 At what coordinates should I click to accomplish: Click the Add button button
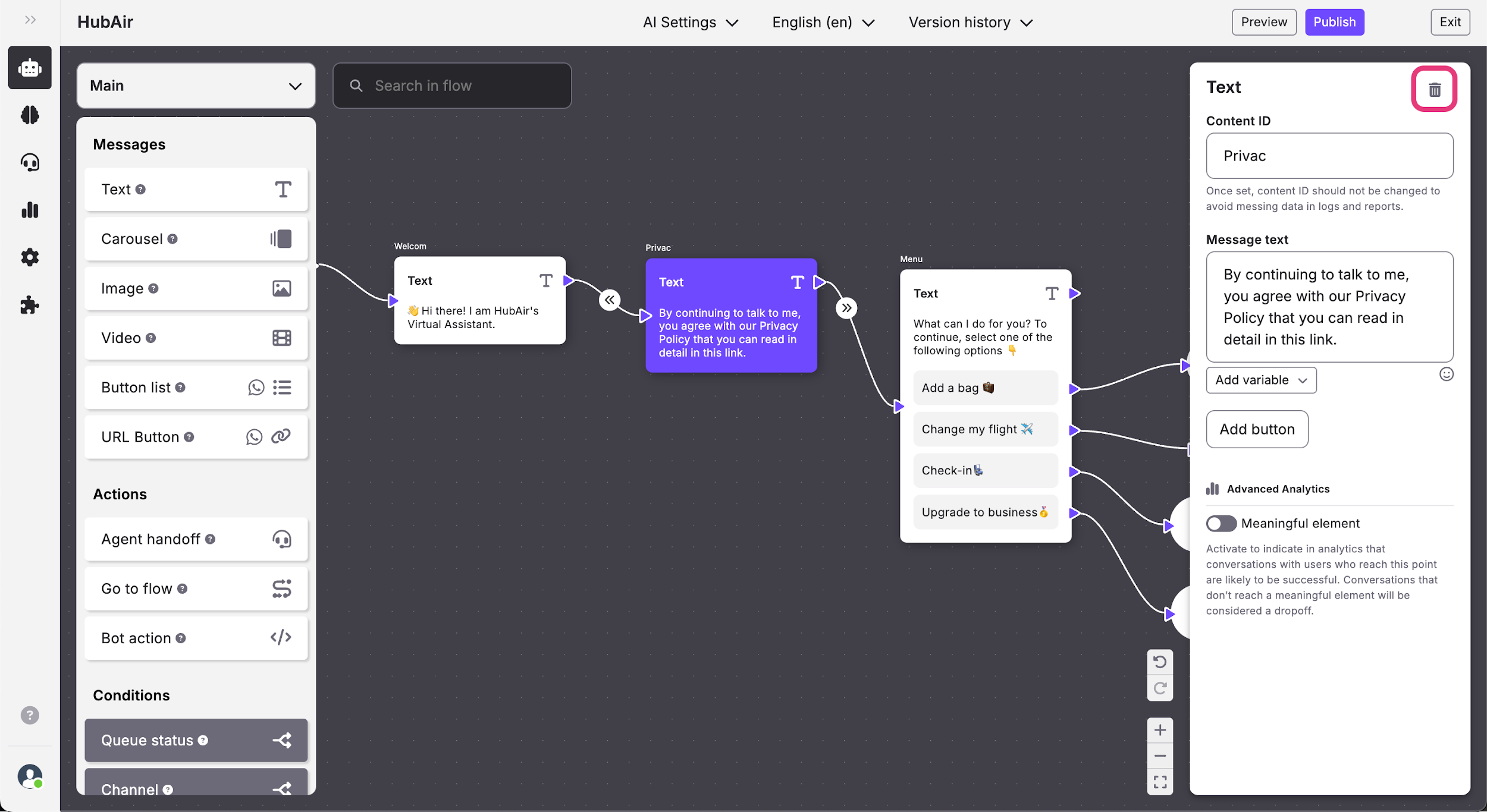pyautogui.click(x=1256, y=429)
